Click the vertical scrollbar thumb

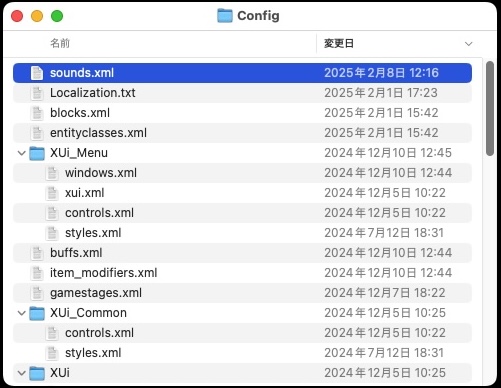(x=490, y=108)
